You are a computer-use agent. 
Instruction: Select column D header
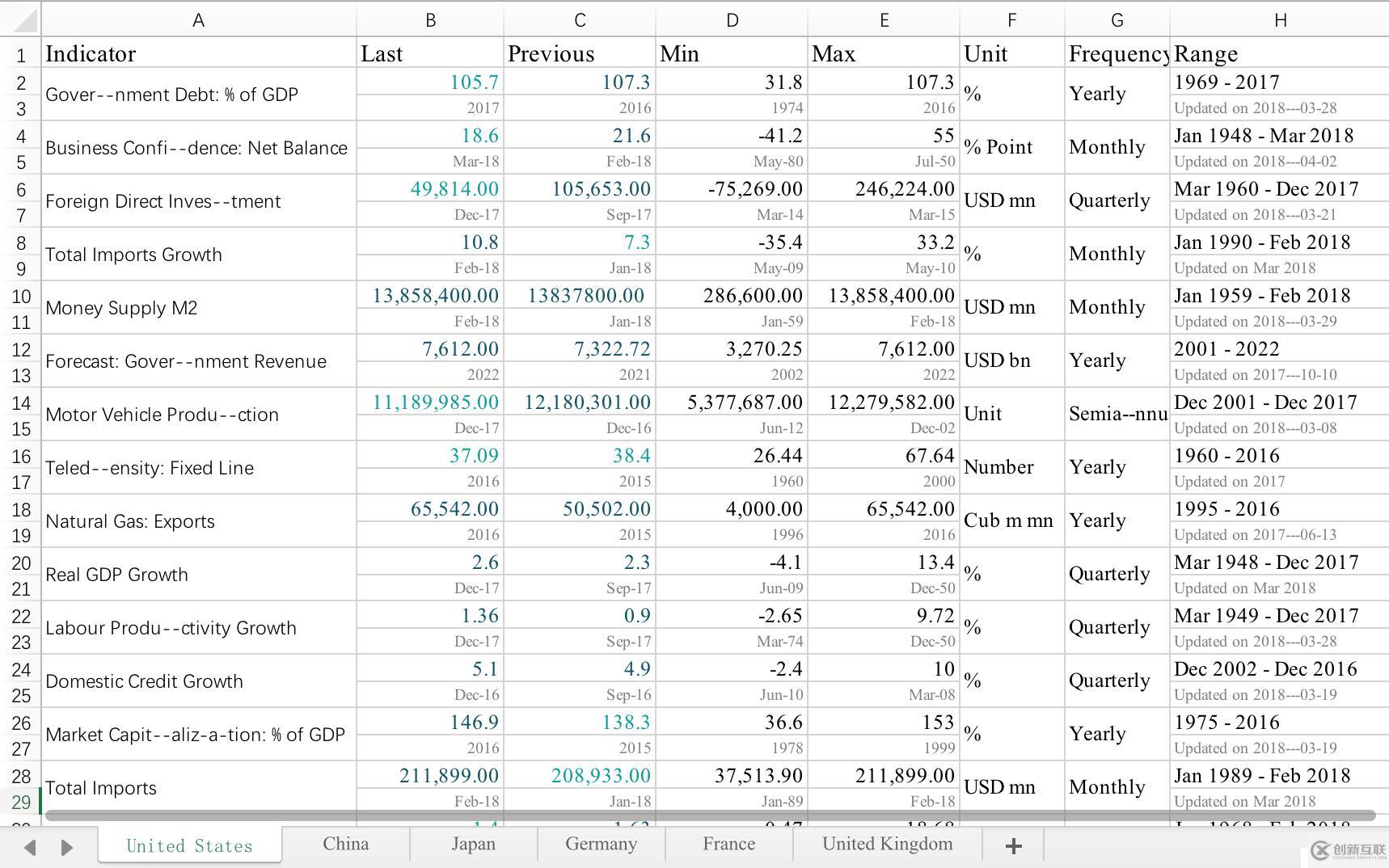pyautogui.click(x=732, y=20)
